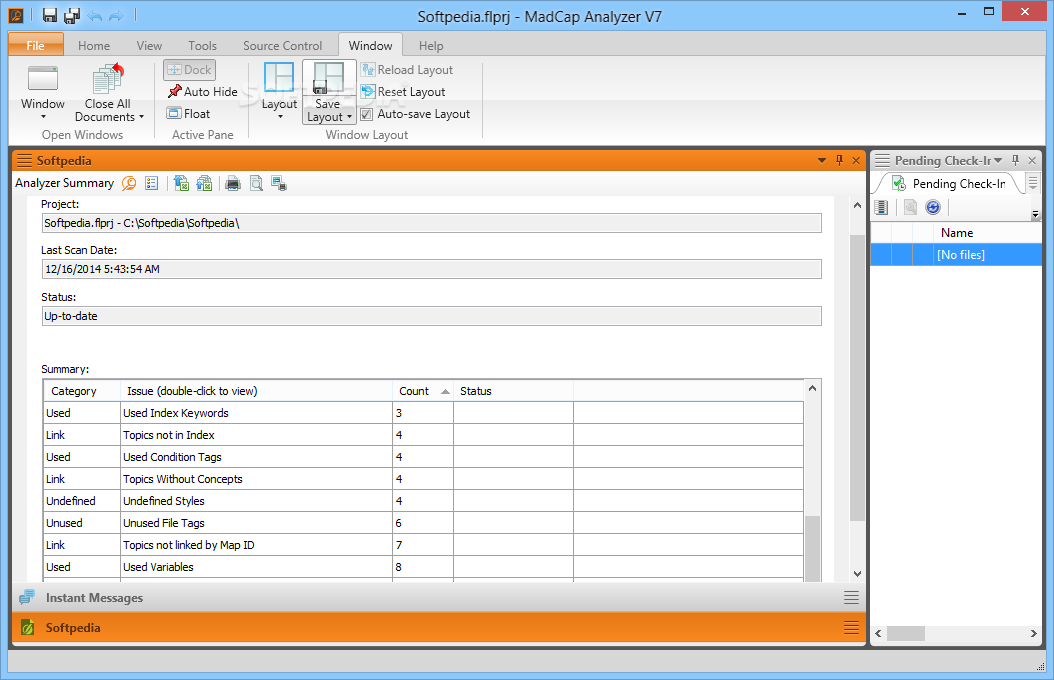This screenshot has height=680, width=1054.
Task: Click the Project path field
Action: 432,223
